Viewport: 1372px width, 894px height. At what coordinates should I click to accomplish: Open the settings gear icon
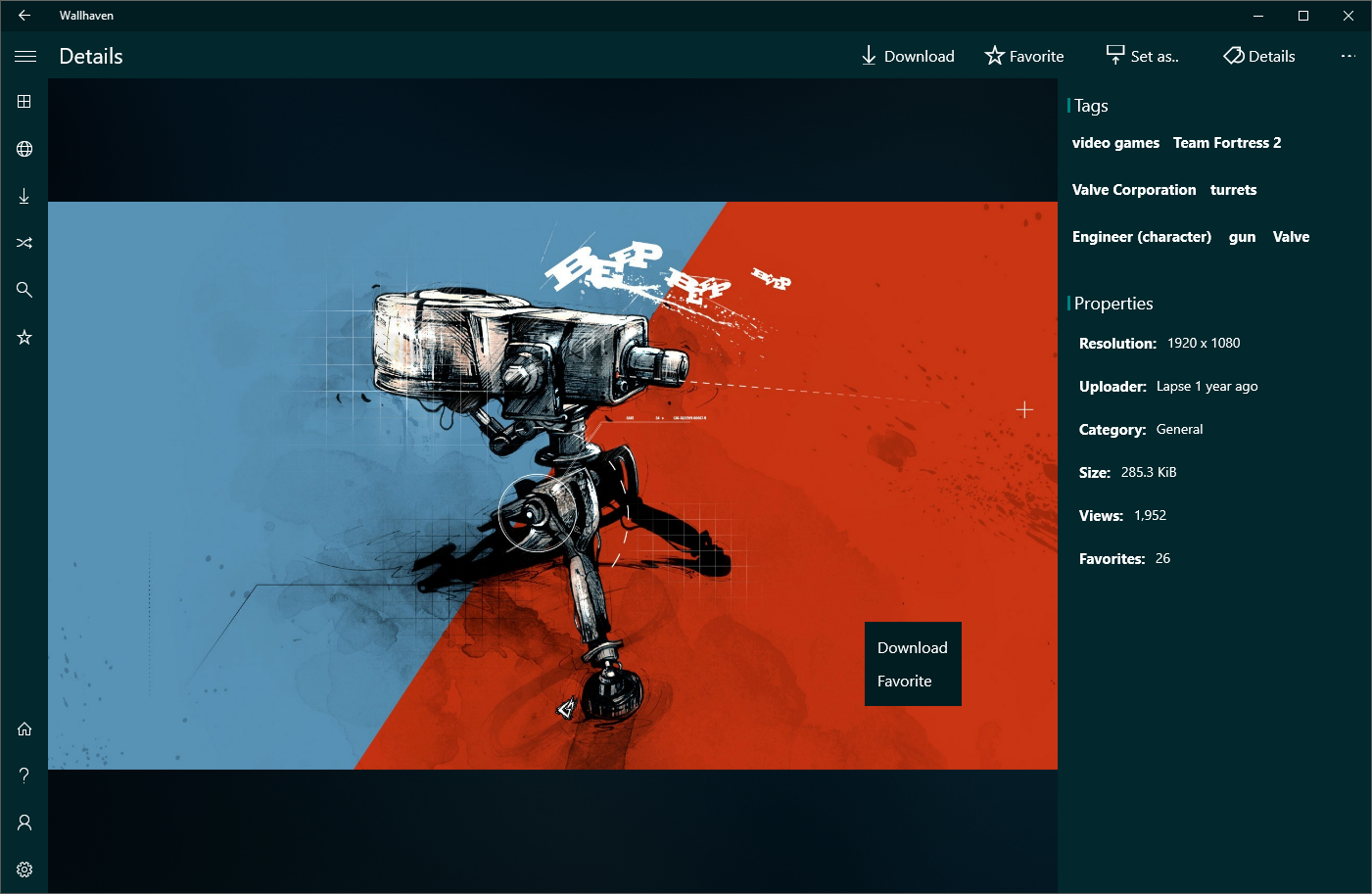coord(24,870)
